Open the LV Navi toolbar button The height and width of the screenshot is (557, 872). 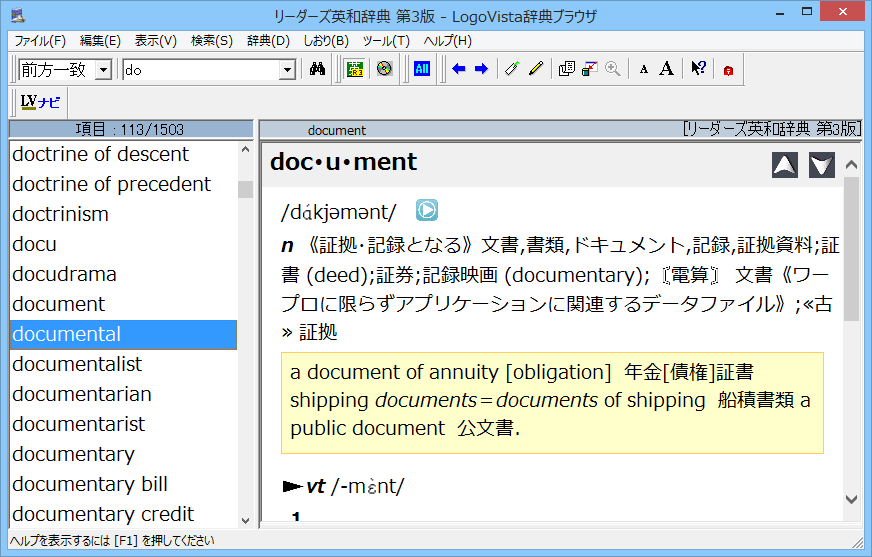tap(40, 102)
